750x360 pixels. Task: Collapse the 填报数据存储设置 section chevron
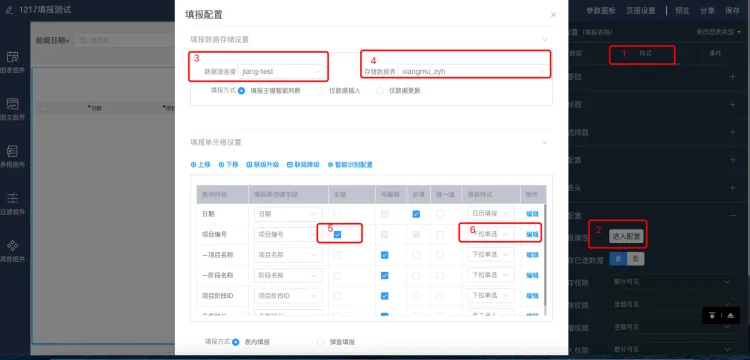pyautogui.click(x=544, y=39)
